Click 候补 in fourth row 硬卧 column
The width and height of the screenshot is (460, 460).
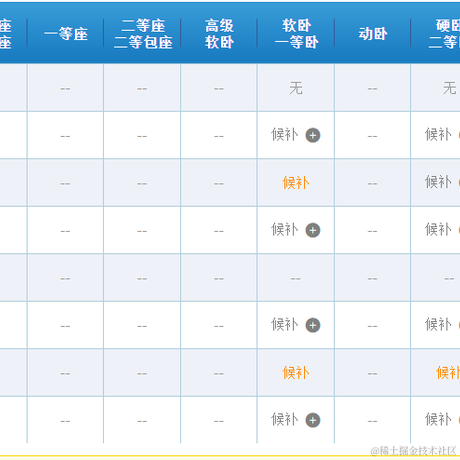[438, 230]
